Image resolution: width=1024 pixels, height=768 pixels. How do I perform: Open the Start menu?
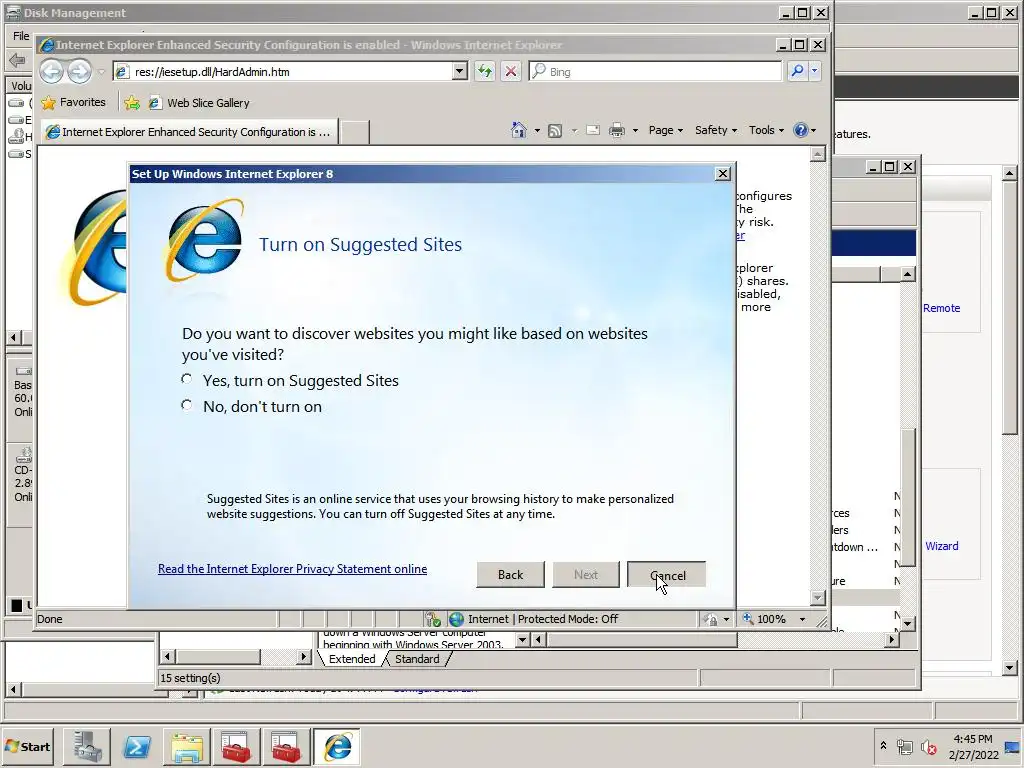coord(27,746)
